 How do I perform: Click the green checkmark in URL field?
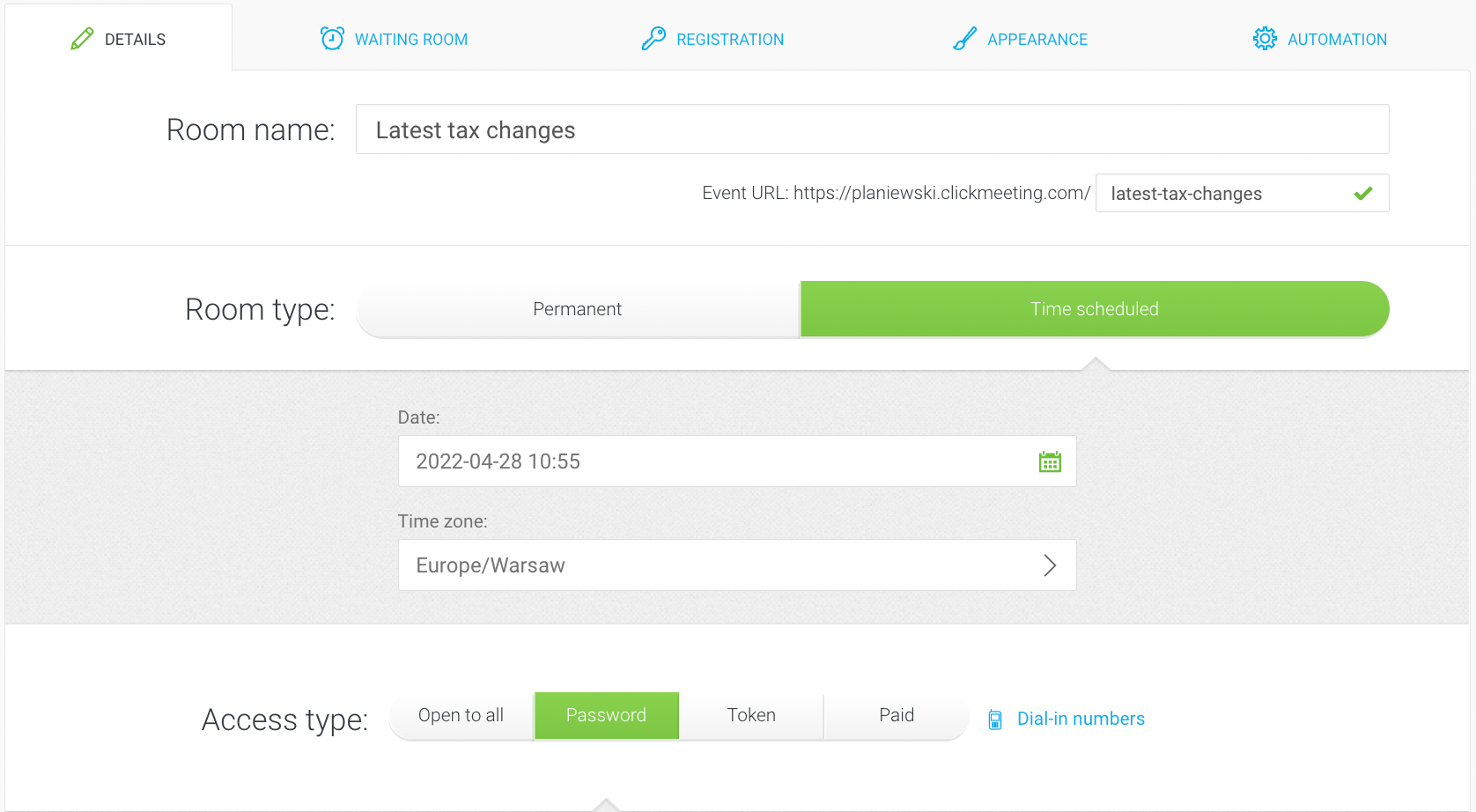pyautogui.click(x=1363, y=193)
